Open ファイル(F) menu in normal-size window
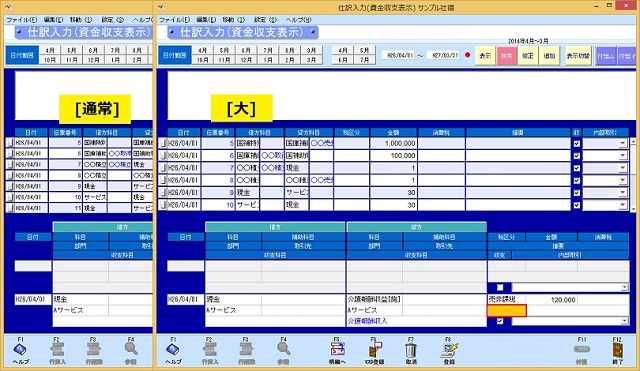The image size is (640, 371). [22, 20]
